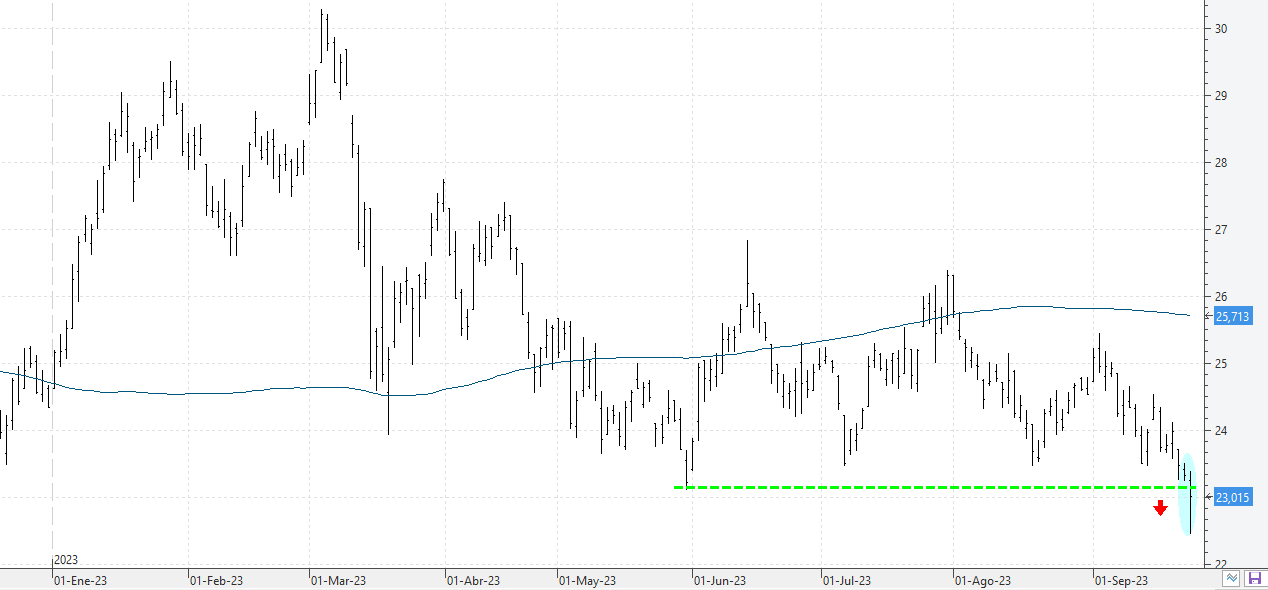Click the 01-Ene-23 date label
Screen dimensions: 1268x590
(78, 580)
